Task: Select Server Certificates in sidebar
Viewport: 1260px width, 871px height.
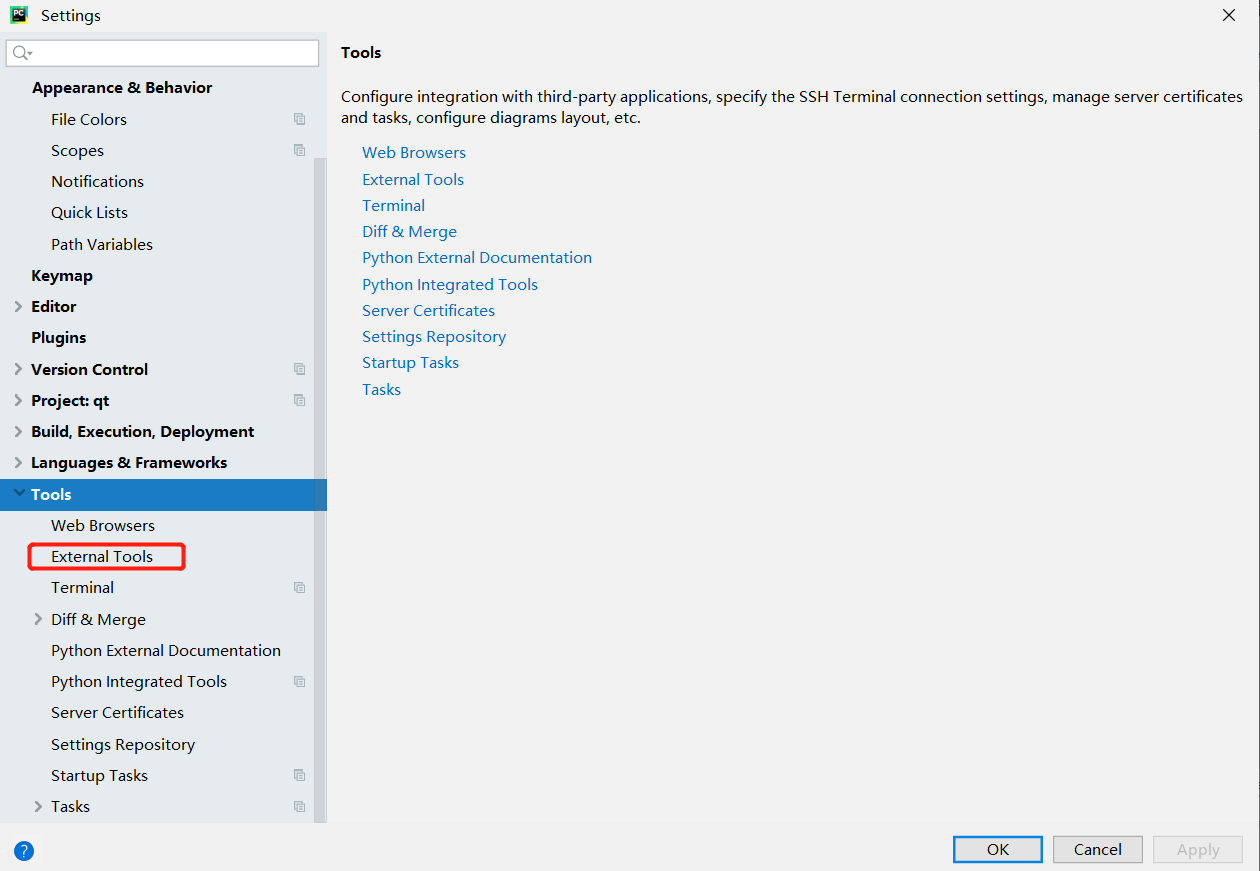Action: point(117,713)
